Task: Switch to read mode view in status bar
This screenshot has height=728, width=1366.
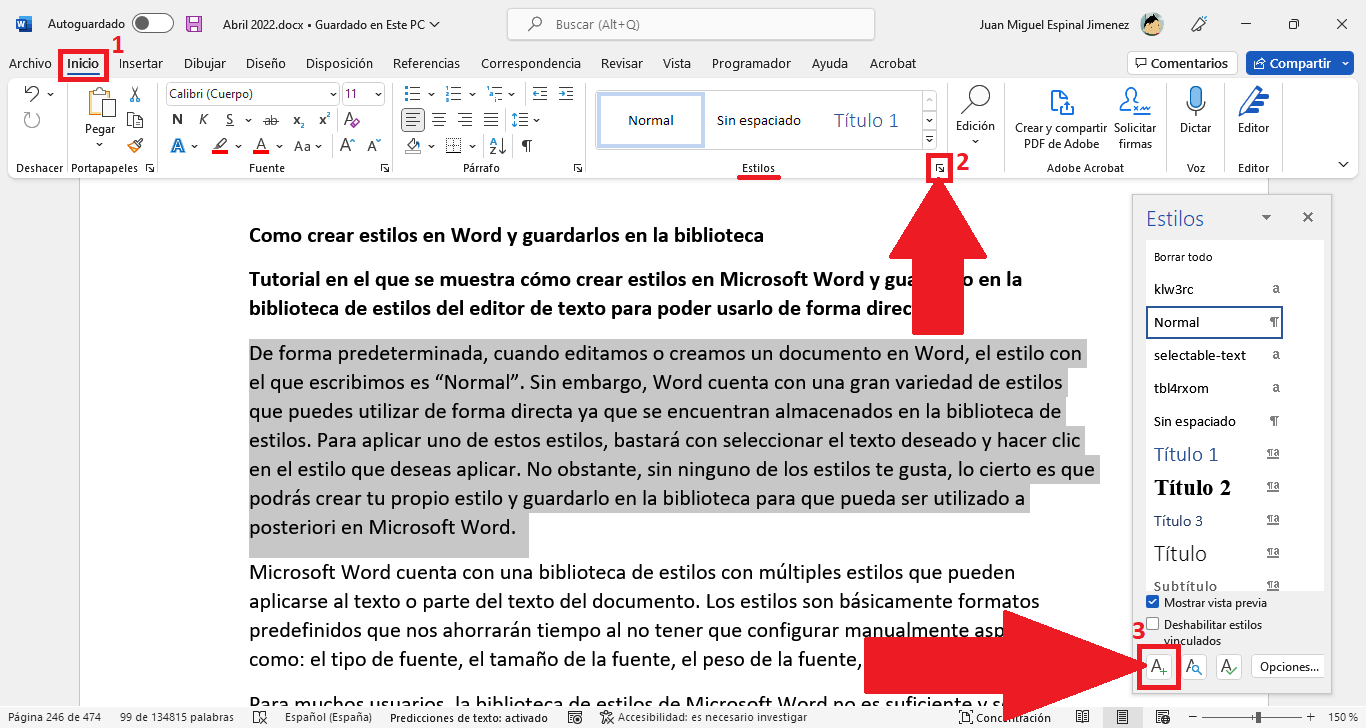Action: (1083, 717)
